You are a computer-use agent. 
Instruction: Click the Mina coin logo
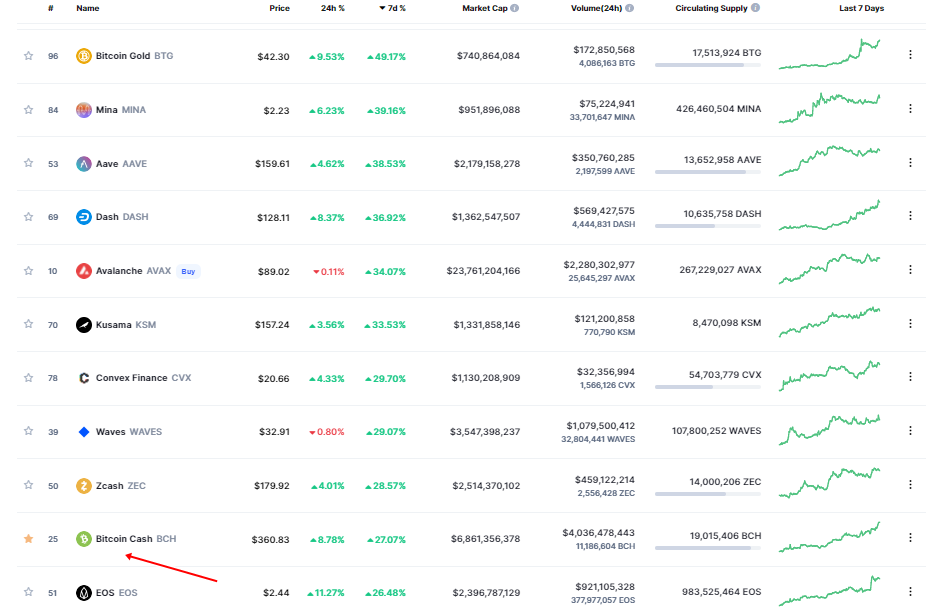pos(84,110)
